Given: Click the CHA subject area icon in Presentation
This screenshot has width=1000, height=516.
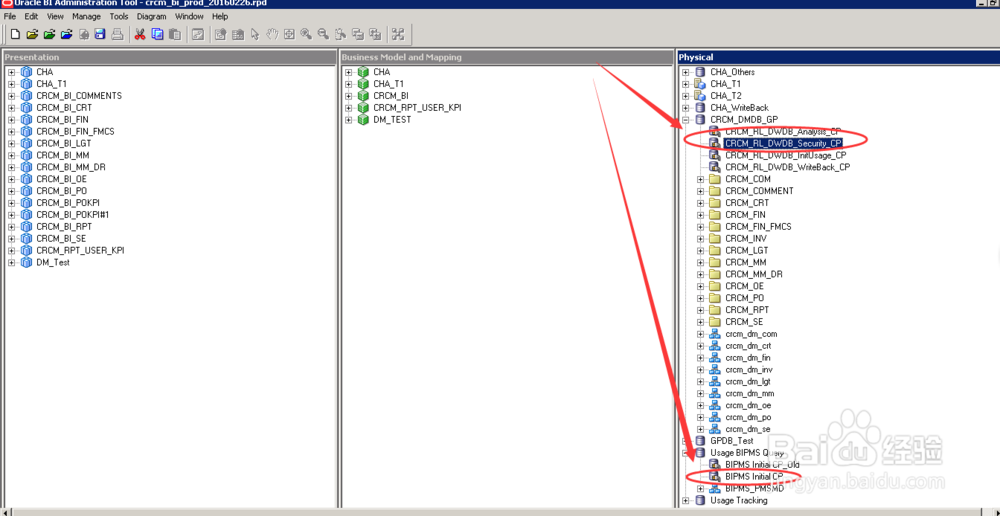Looking at the screenshot, I should coord(26,72).
